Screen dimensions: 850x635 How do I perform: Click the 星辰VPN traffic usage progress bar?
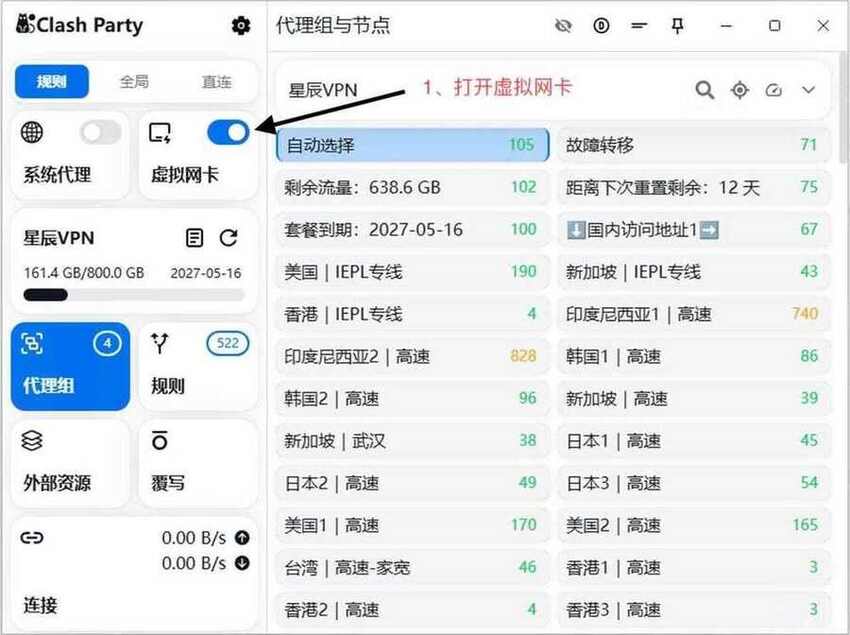[134, 295]
